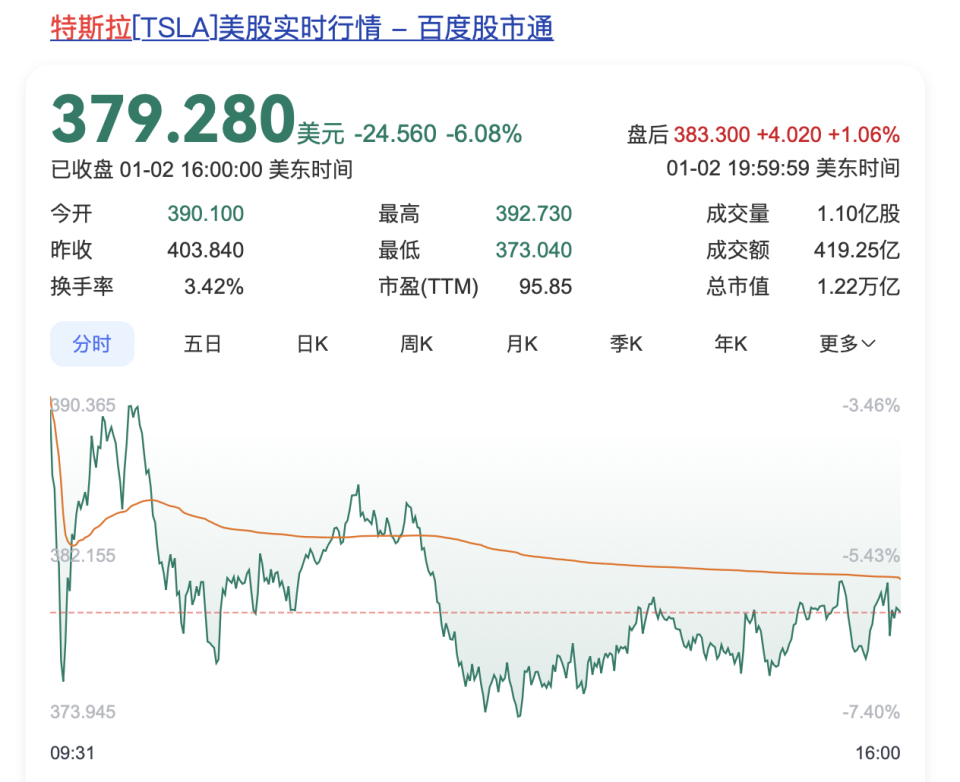Click the 最高 label
This screenshot has height=782, width=960.
click(399, 214)
